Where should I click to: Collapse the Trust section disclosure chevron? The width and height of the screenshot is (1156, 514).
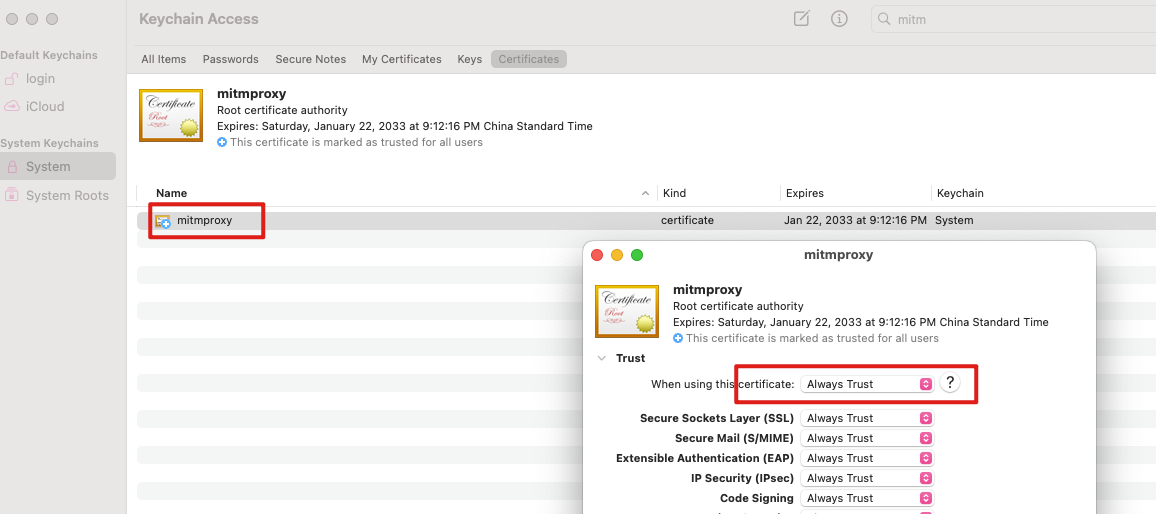pos(602,358)
